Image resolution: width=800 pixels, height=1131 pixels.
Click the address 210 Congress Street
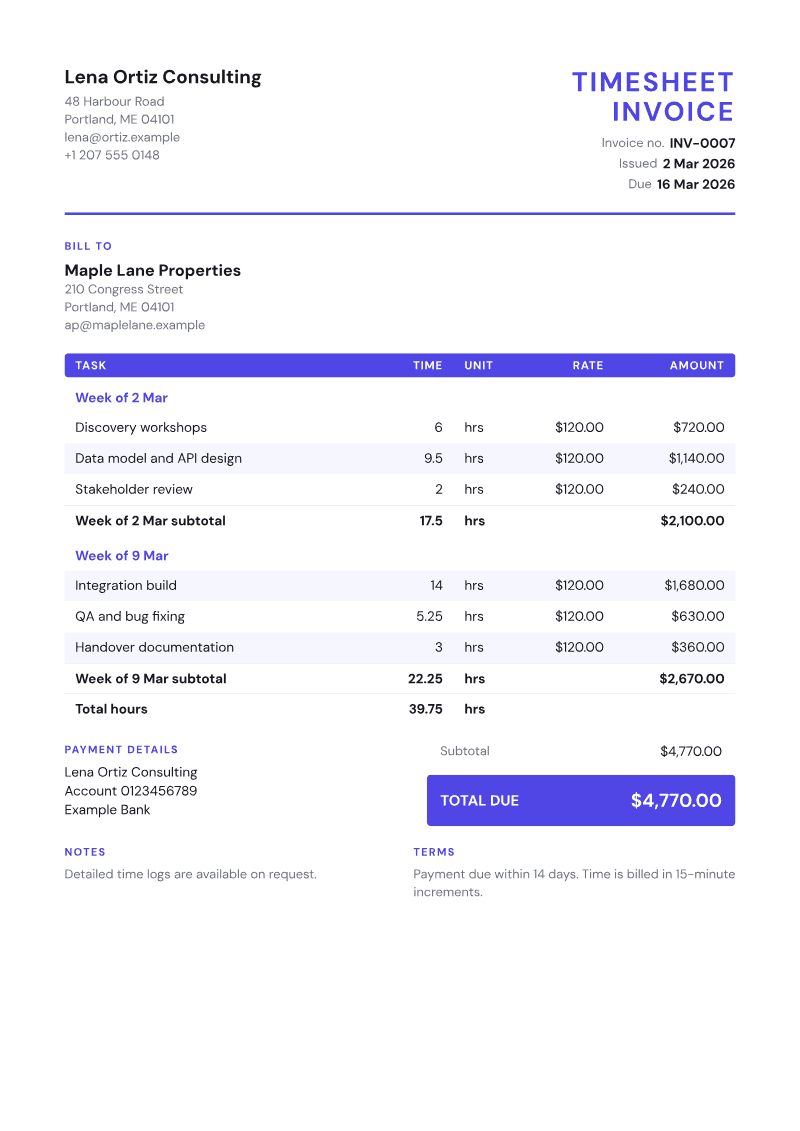(x=124, y=289)
